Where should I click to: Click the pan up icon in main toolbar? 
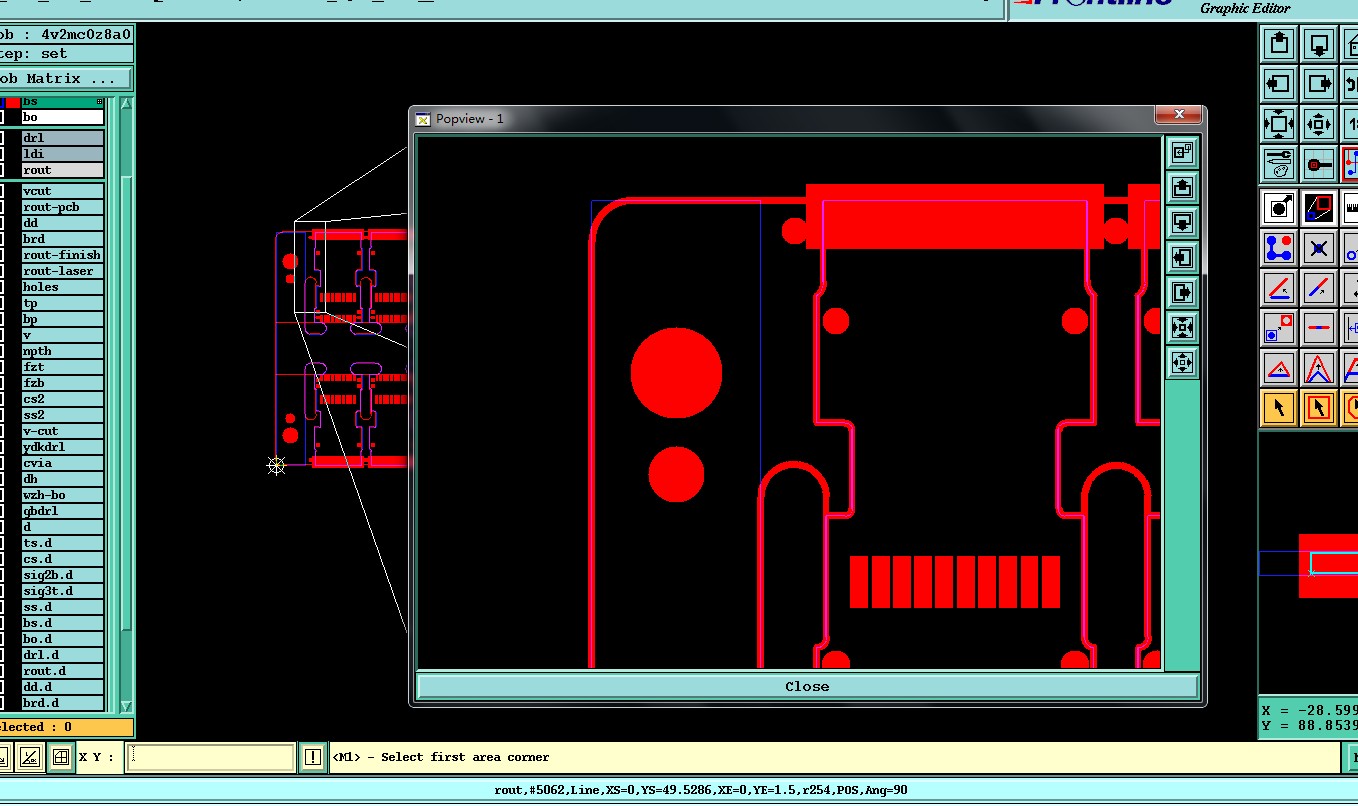point(1279,44)
